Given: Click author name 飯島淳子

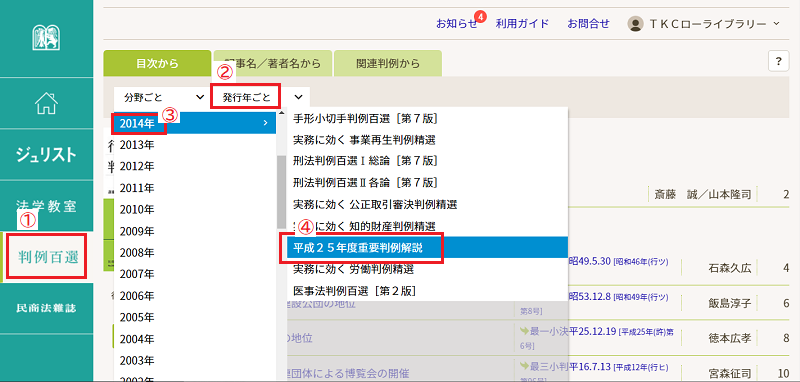Looking at the screenshot, I should 730,303.
